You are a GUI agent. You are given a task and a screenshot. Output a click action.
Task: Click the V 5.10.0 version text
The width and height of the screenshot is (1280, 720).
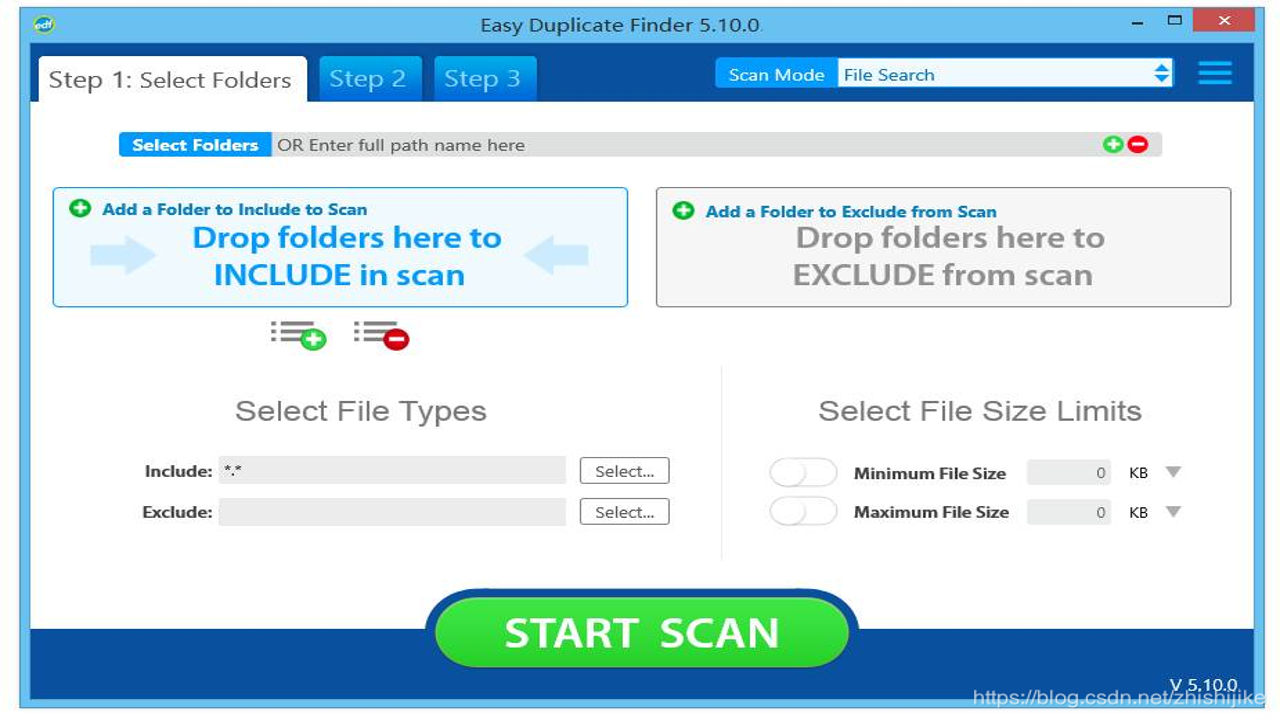(x=1204, y=685)
